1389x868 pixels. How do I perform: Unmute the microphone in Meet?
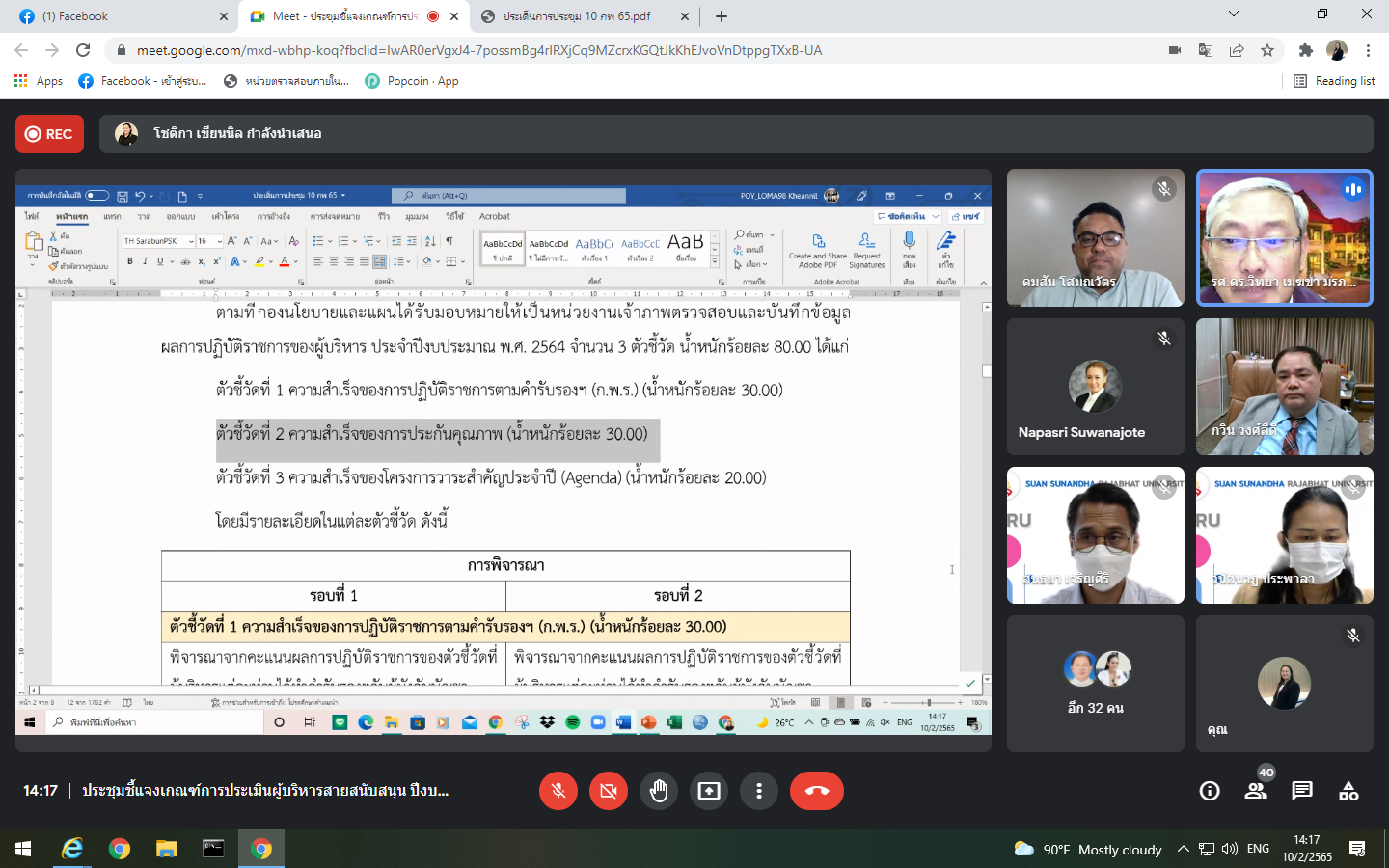[558, 791]
